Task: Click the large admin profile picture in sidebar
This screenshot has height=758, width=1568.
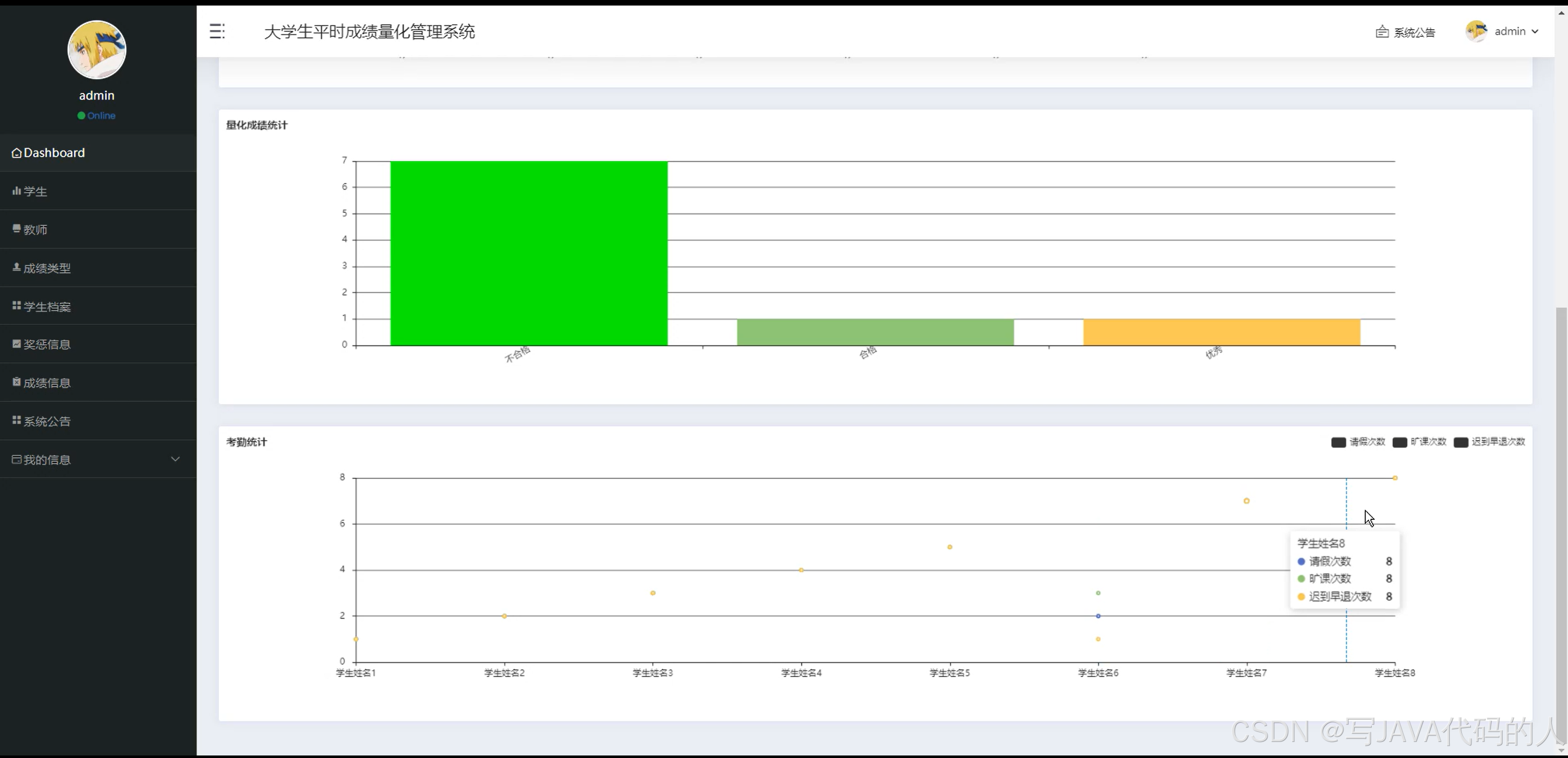Action: pos(97,50)
